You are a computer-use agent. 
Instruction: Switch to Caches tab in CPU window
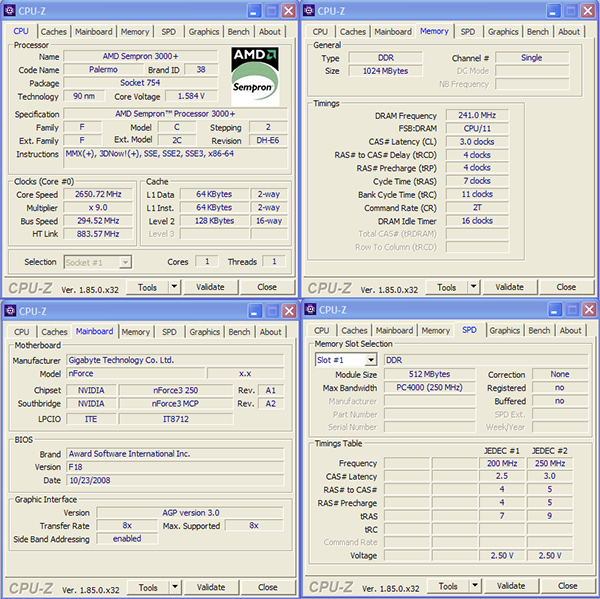coord(54,32)
